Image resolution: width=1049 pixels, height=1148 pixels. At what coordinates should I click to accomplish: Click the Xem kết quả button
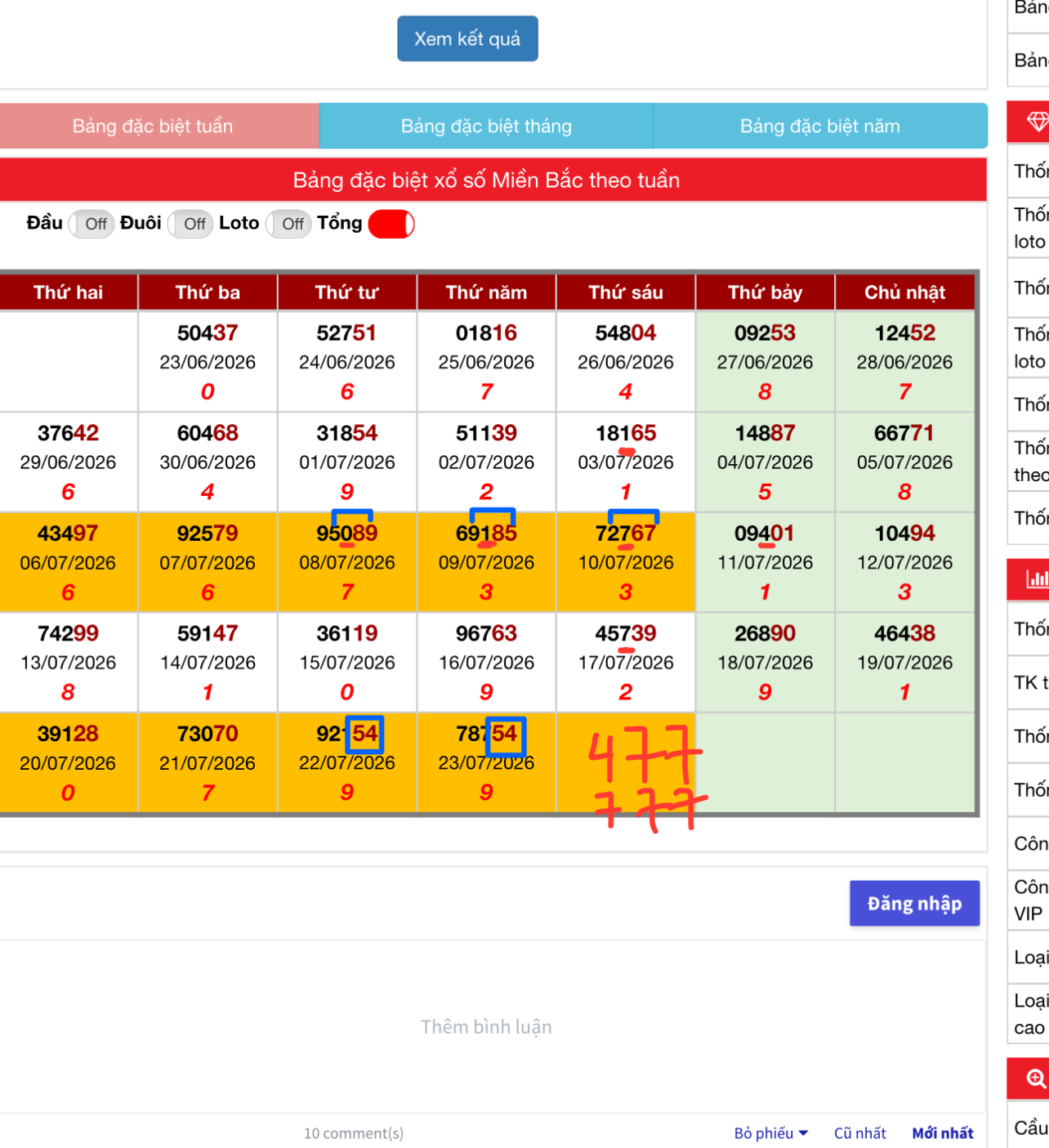(467, 38)
